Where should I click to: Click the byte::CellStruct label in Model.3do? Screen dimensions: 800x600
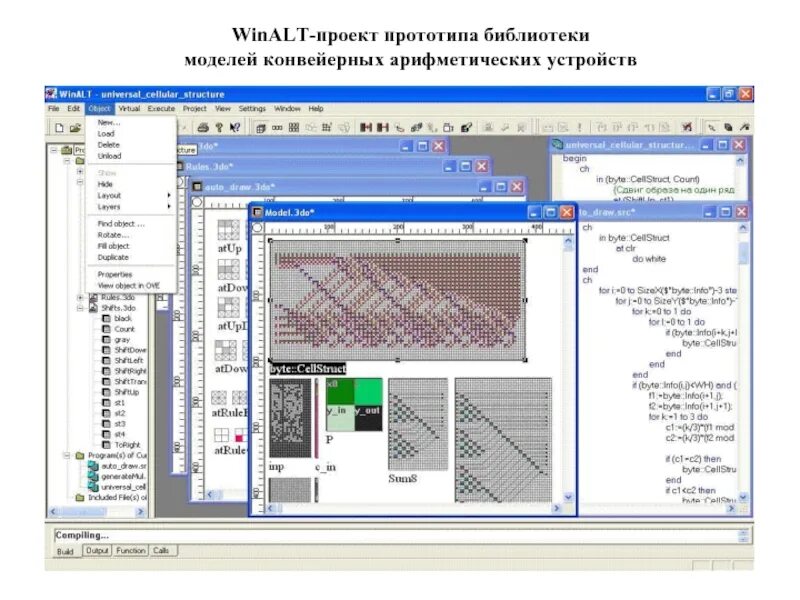[308, 368]
